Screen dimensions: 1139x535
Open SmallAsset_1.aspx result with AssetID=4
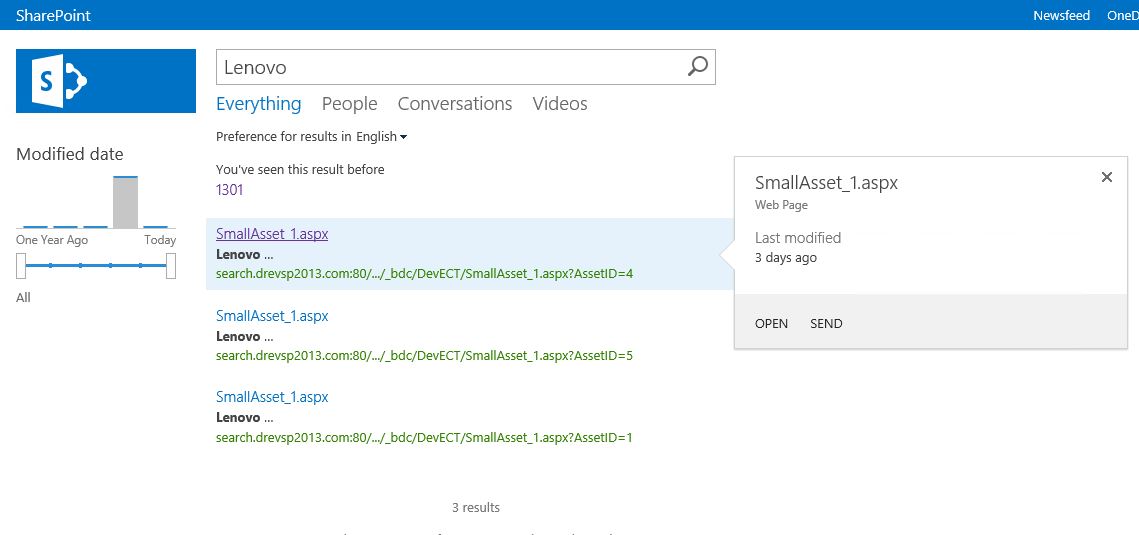[x=272, y=234]
